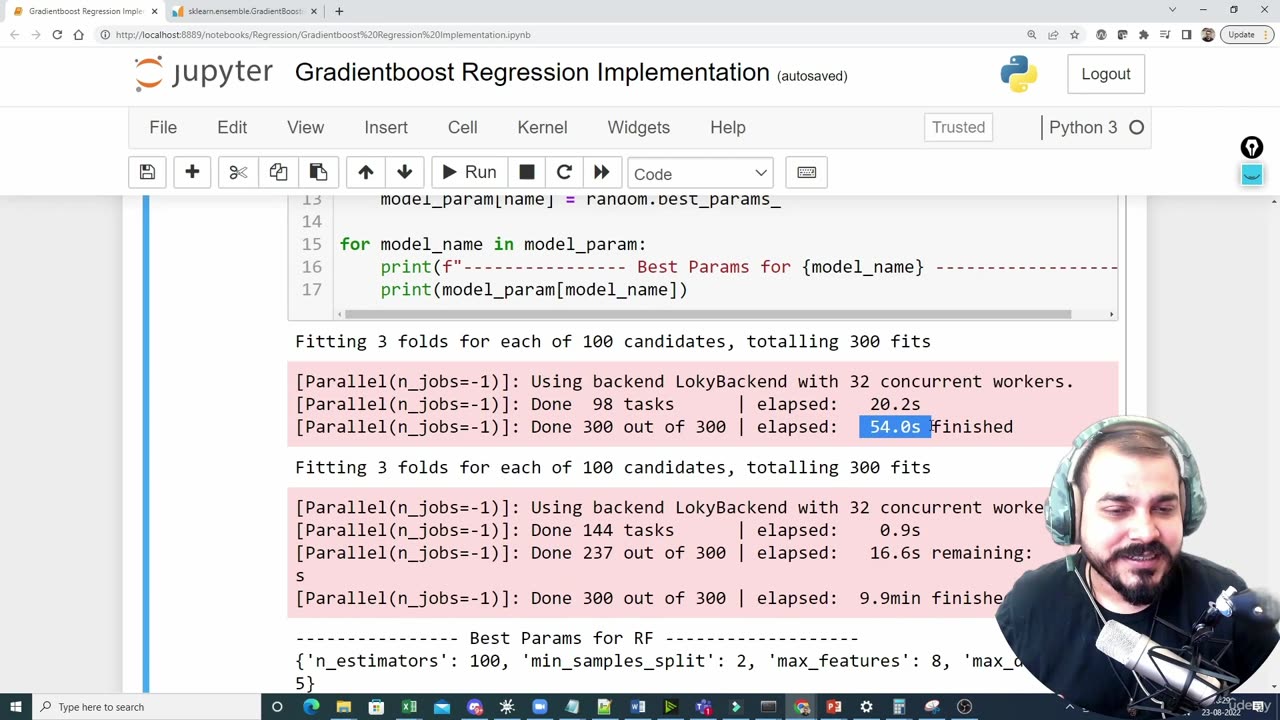Open the Insert menu
Screen dimensions: 1280x720
tap(386, 127)
